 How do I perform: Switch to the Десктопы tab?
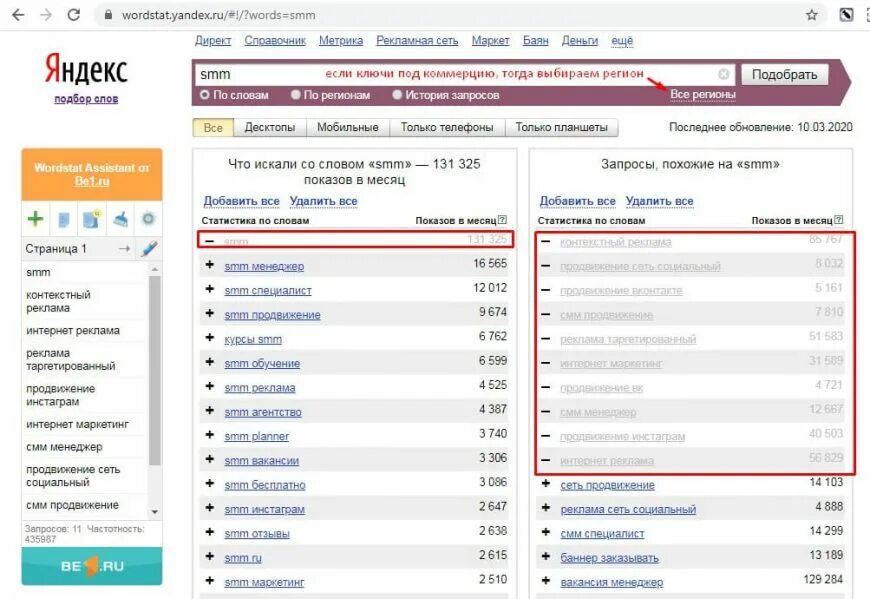click(270, 128)
